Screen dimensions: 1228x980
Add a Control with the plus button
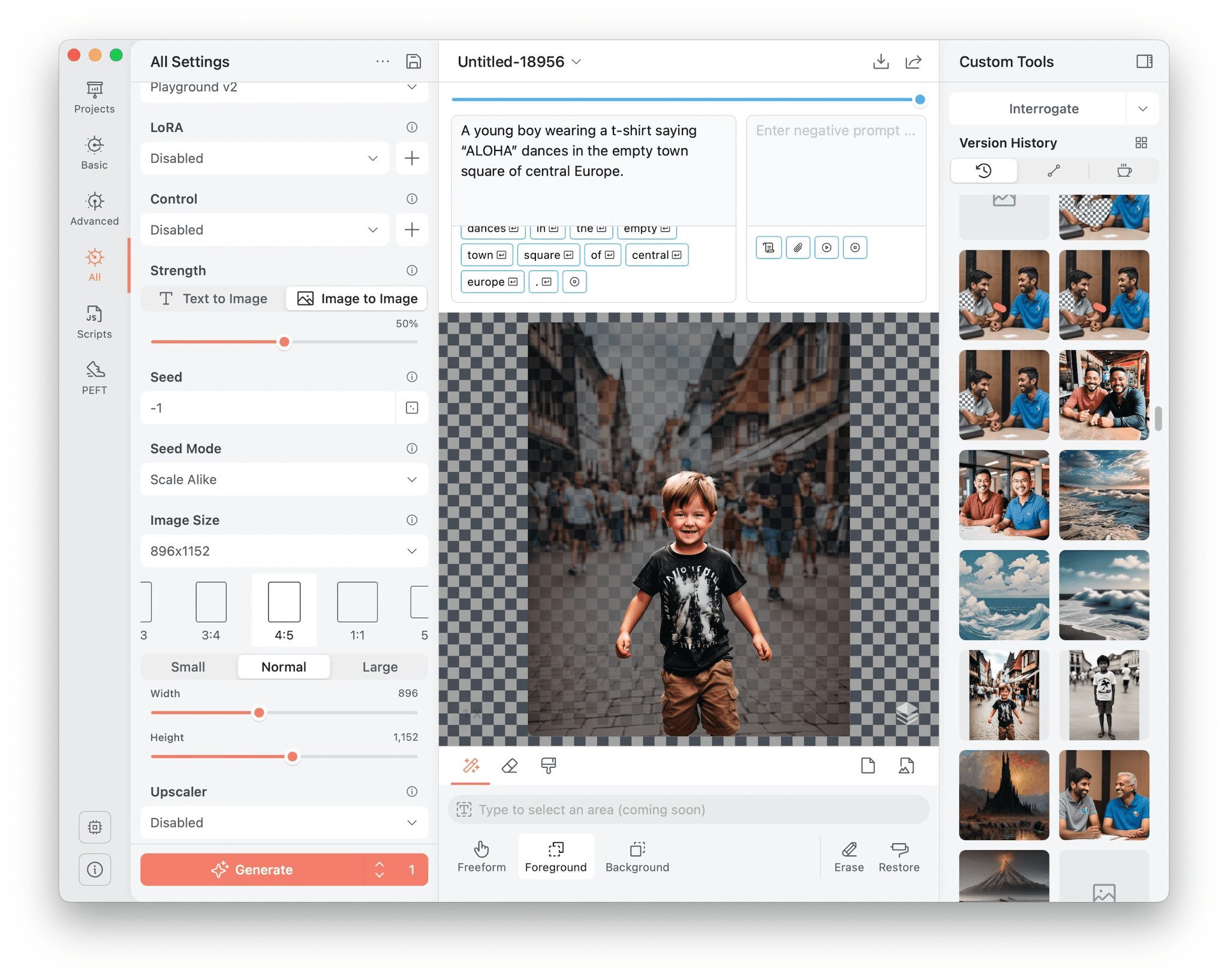coord(412,230)
